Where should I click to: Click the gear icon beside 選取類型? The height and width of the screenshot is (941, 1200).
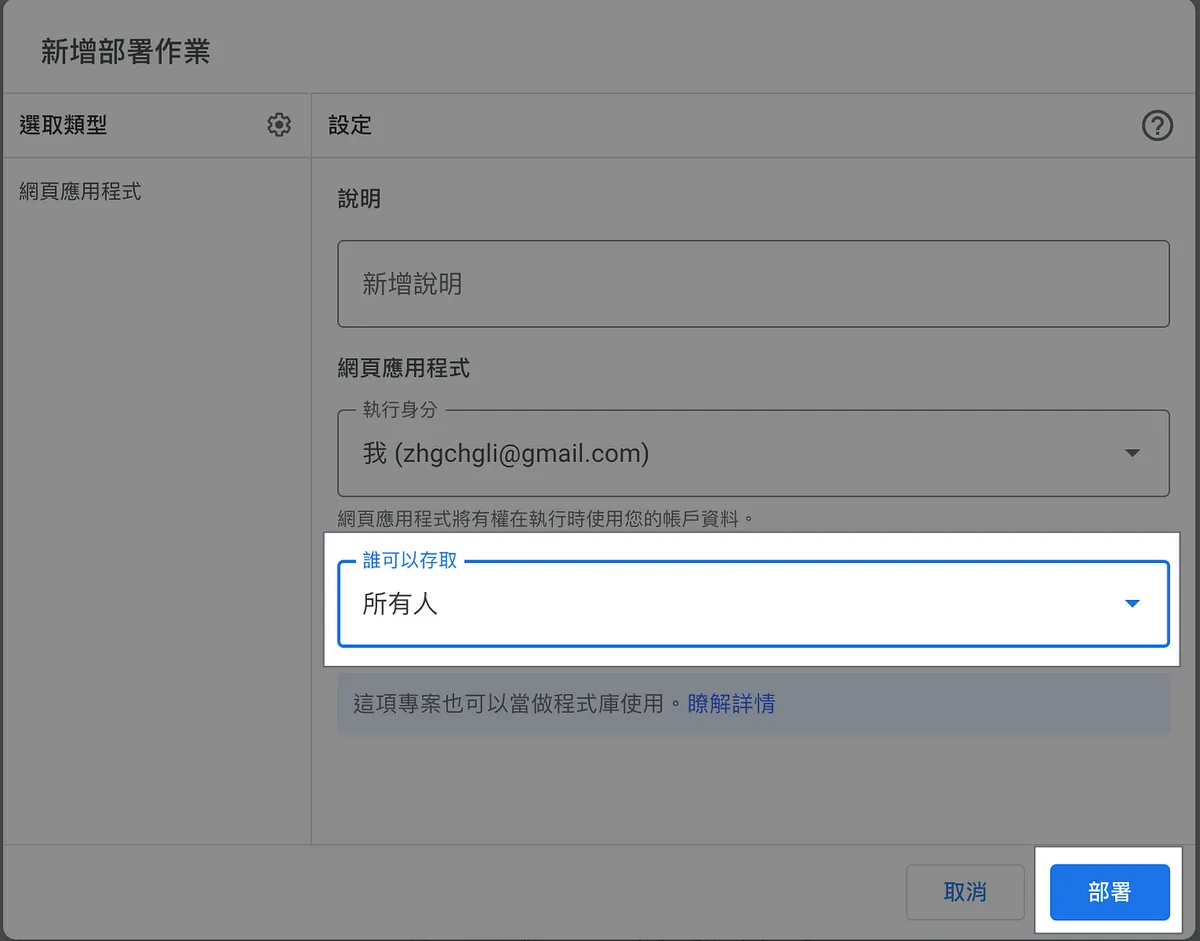[x=279, y=125]
